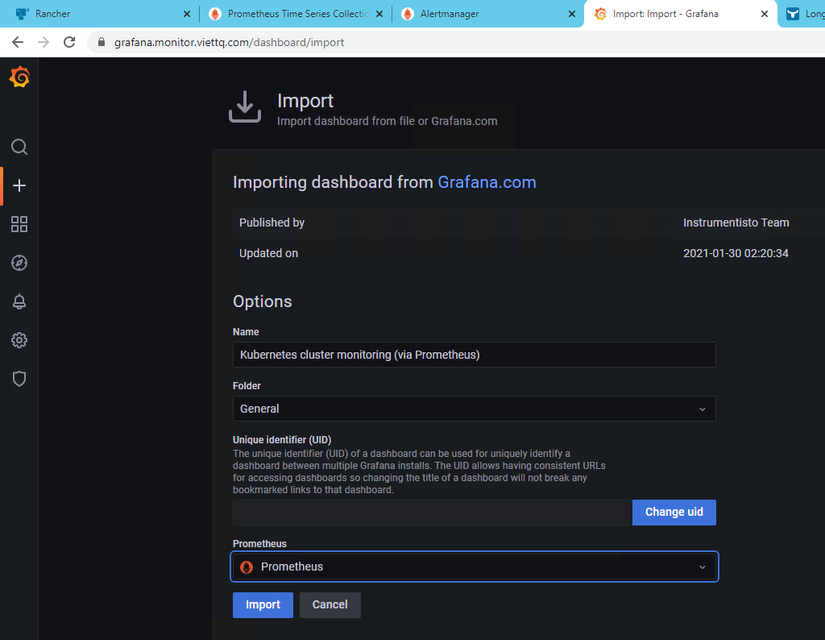Switch to the Prometheus Time Series tab
825x640 pixels.
click(295, 14)
